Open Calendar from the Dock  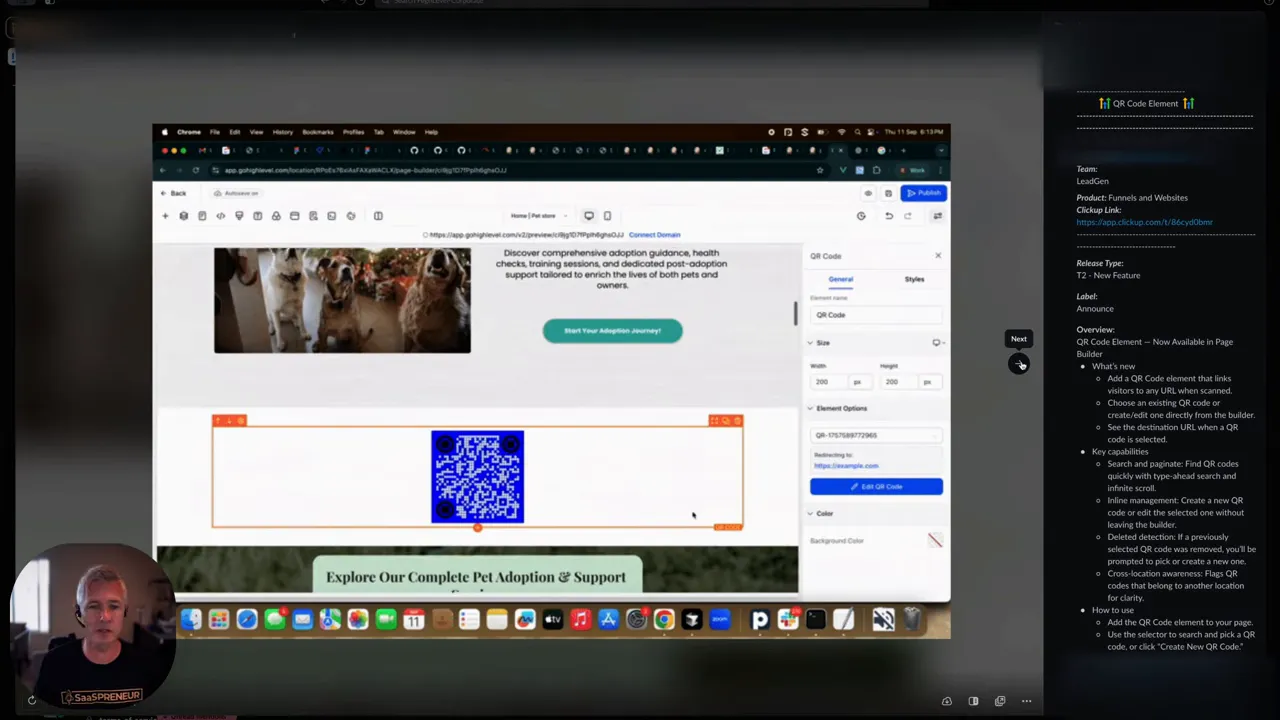[x=413, y=621]
